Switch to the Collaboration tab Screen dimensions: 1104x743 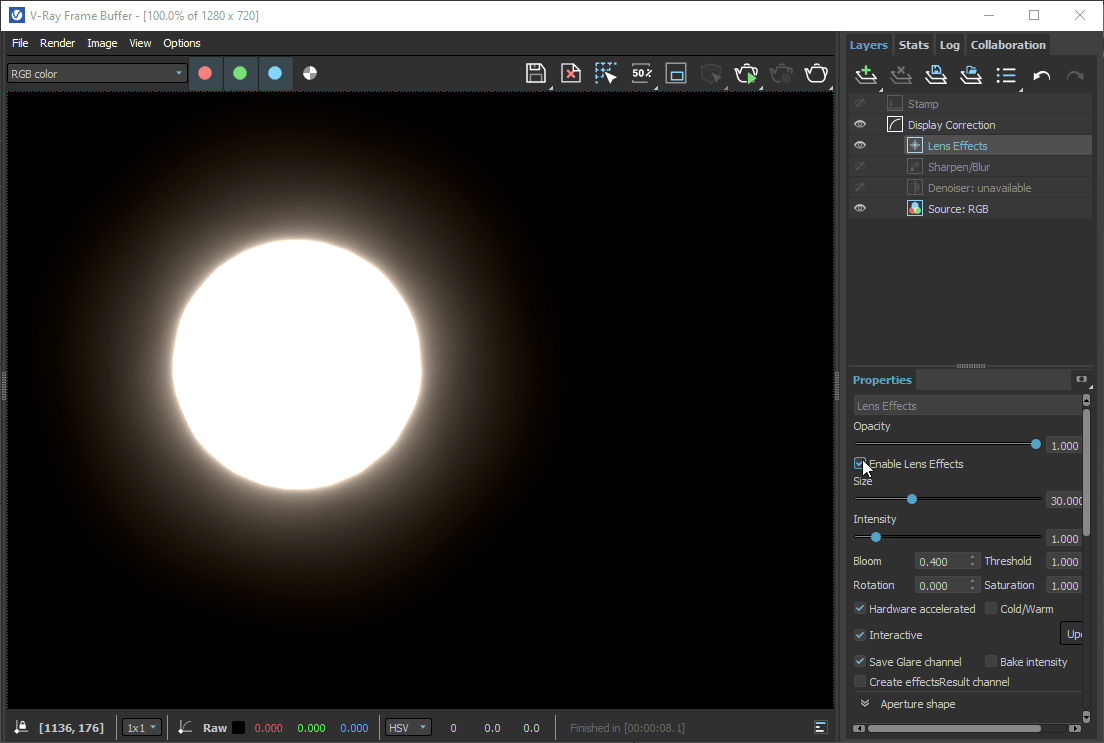pyautogui.click(x=1008, y=44)
